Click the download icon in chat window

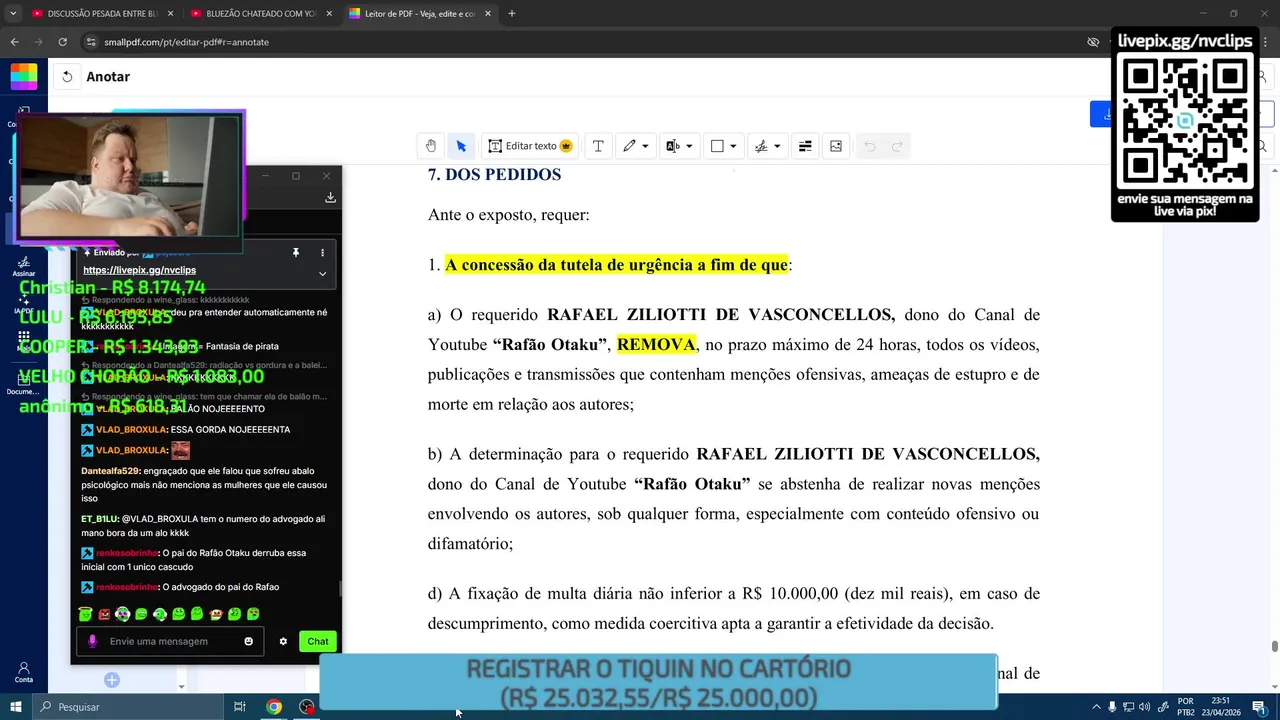point(330,198)
